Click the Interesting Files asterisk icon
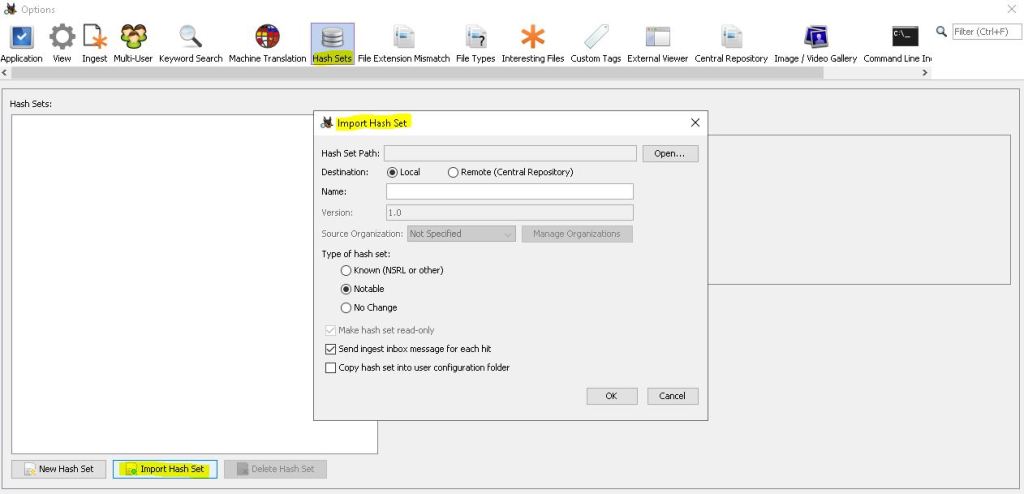 coord(533,38)
